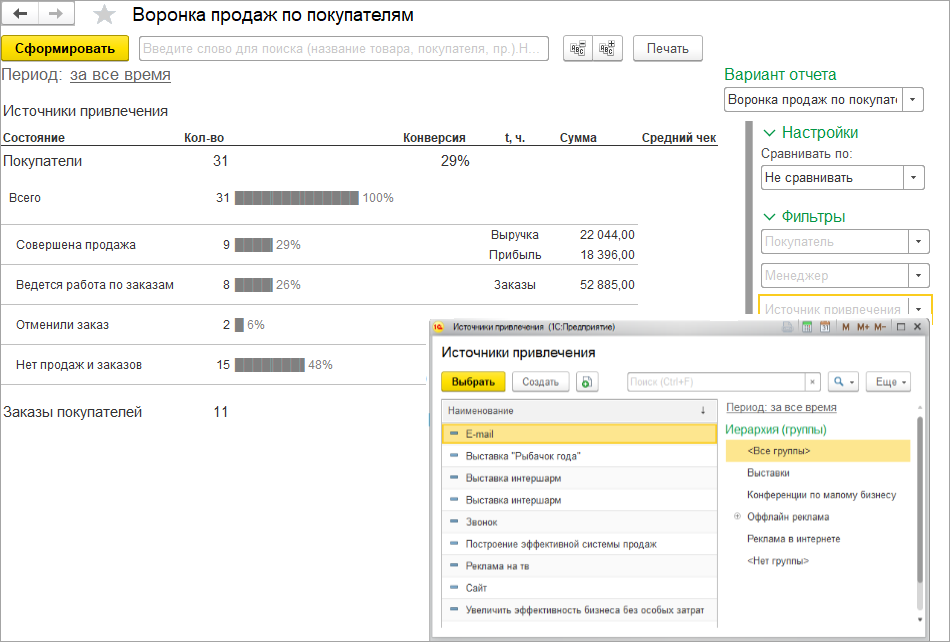Viewport: 950px width, 642px height.
Task: Click the expand all groups icon
Action: pyautogui.click(x=607, y=48)
